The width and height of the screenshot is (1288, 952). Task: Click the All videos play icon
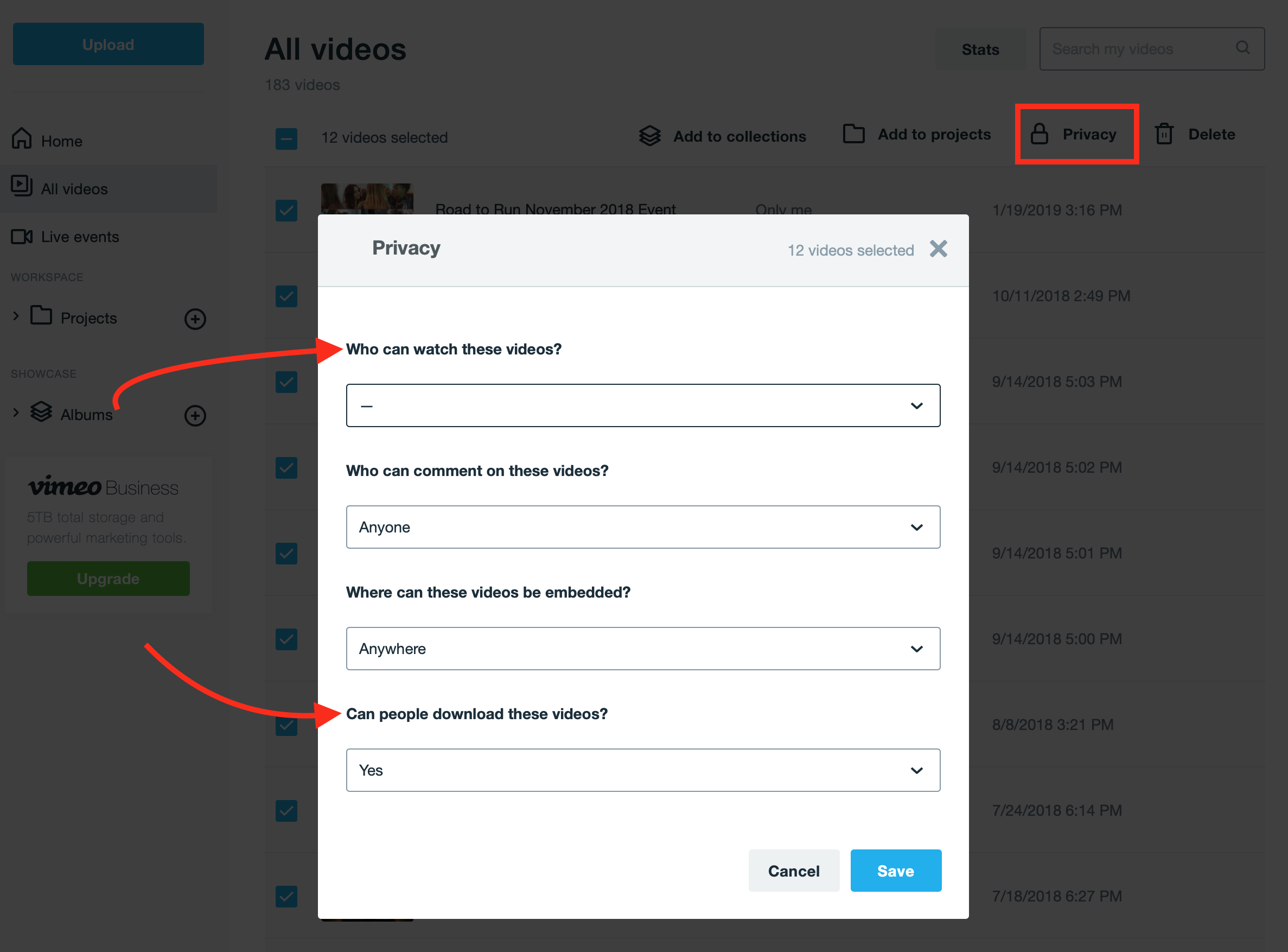coord(22,186)
